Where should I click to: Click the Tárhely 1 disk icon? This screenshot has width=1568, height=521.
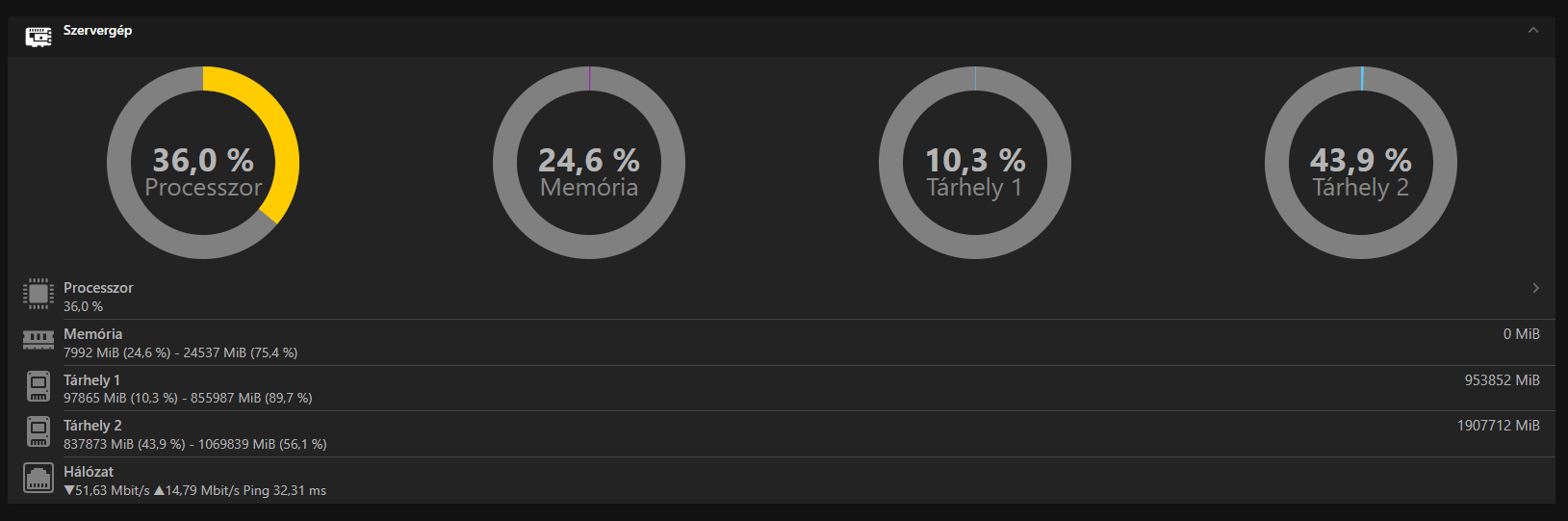39,386
